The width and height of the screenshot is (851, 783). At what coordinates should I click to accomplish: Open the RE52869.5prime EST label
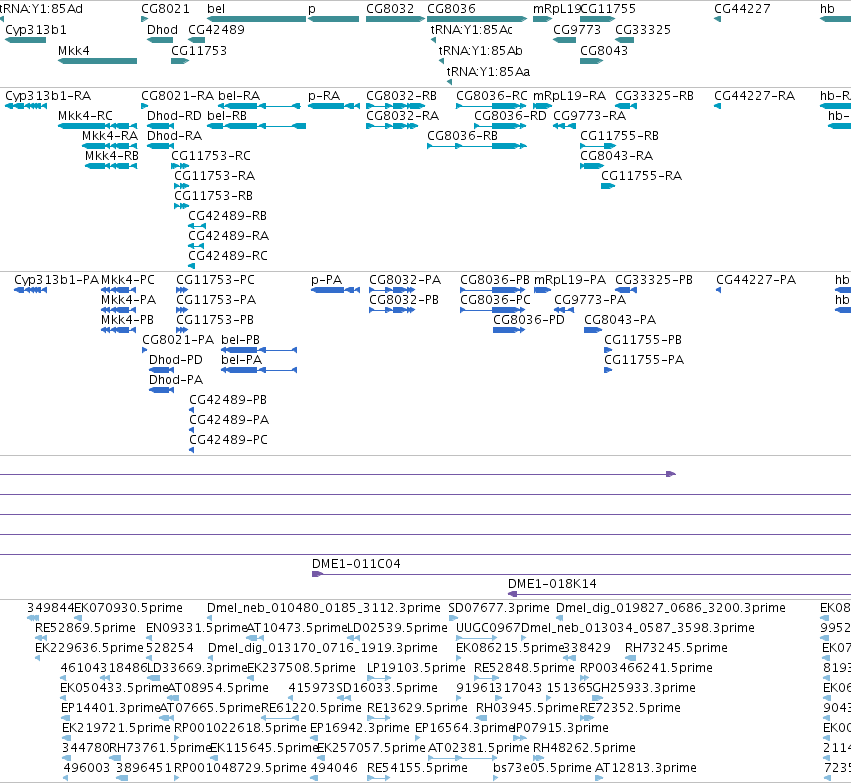[85, 628]
